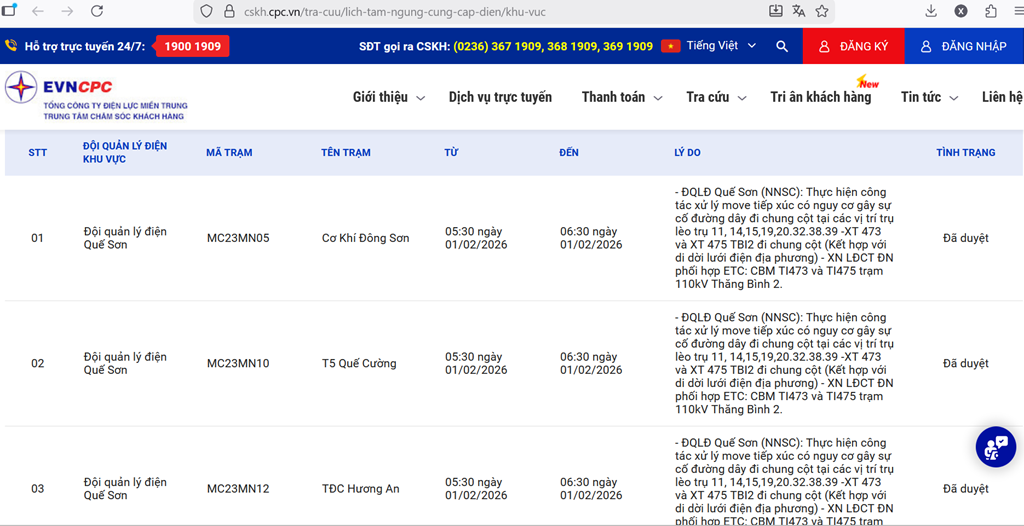Viewport: 1024px width, 526px height.
Task: Click the browser translate page icon
Action: pos(799,11)
